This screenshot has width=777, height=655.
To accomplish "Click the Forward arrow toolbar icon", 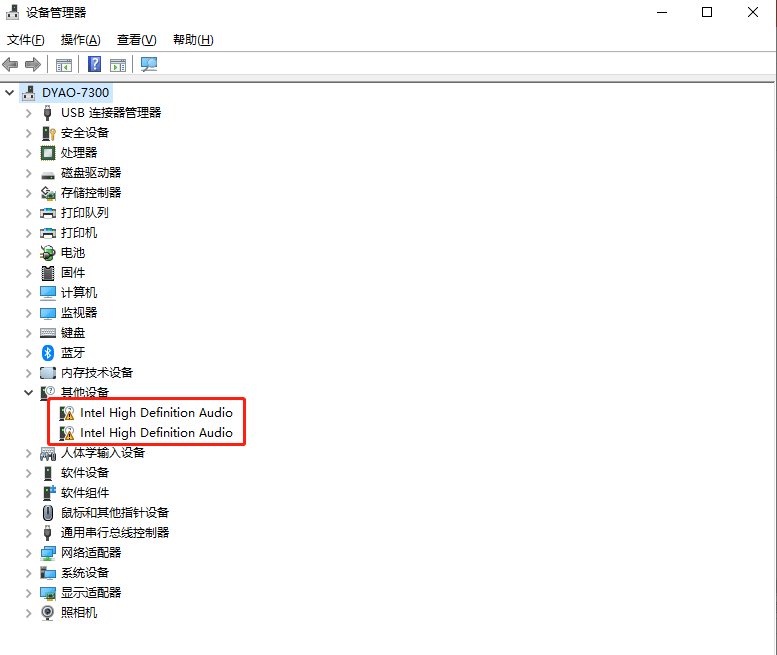I will point(33,64).
